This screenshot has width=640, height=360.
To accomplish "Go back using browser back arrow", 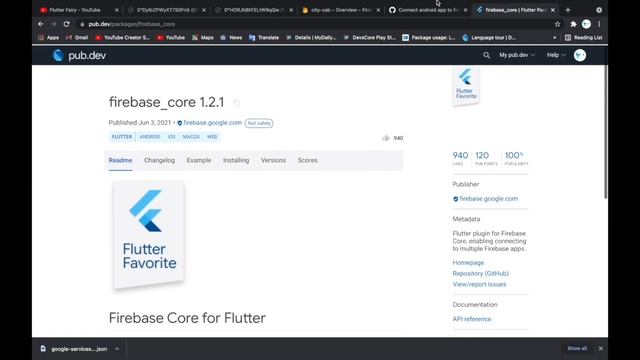I will [41, 24].
